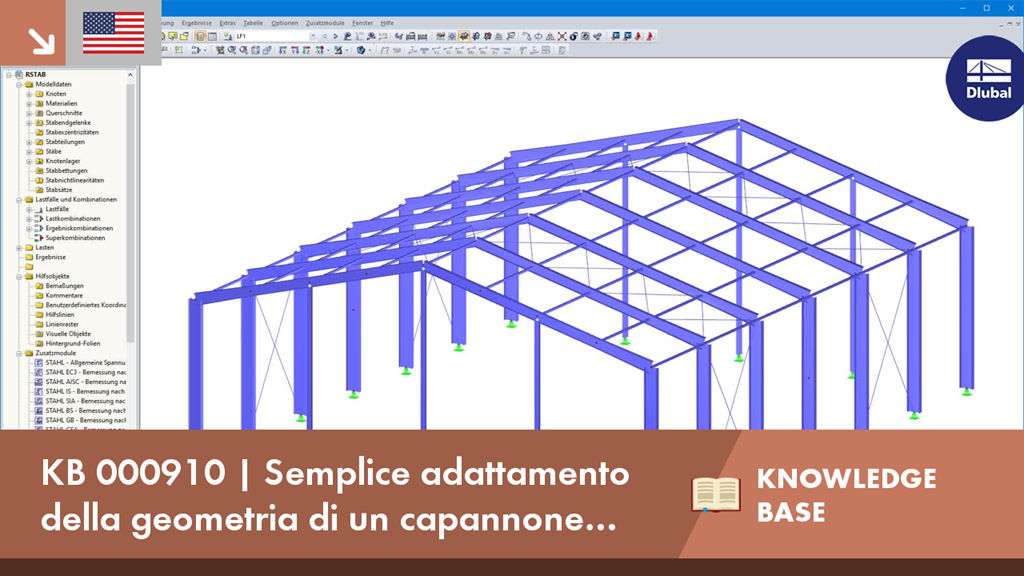Go to the previous load case arrow

(325, 37)
